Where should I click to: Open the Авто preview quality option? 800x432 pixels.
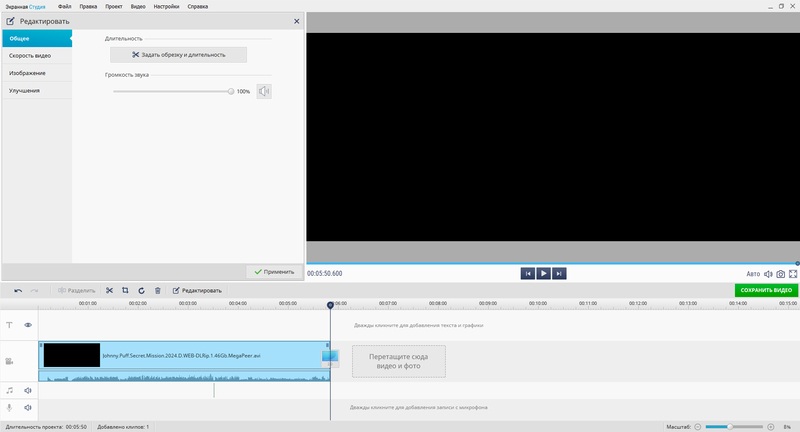click(753, 274)
